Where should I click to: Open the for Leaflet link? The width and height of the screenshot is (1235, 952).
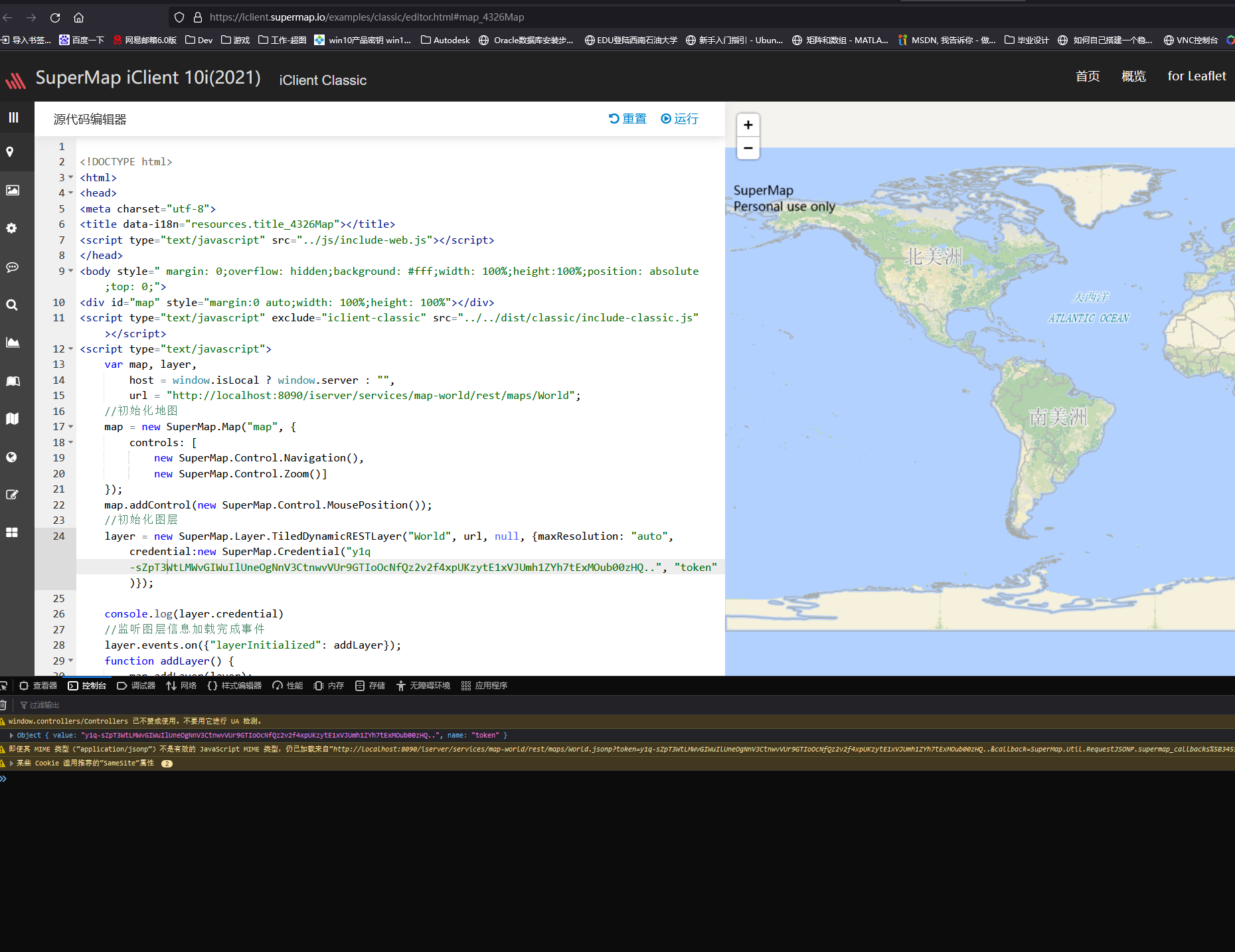(1196, 76)
